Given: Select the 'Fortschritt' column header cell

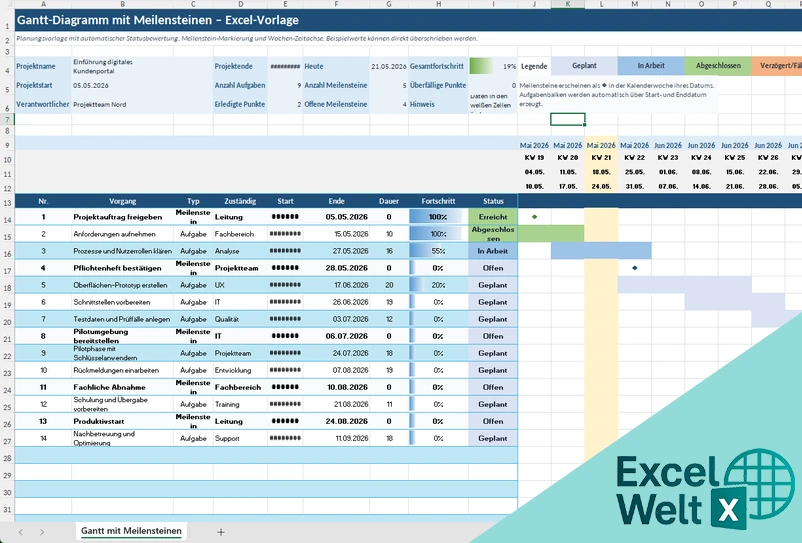Looking at the screenshot, I should [x=438, y=201].
